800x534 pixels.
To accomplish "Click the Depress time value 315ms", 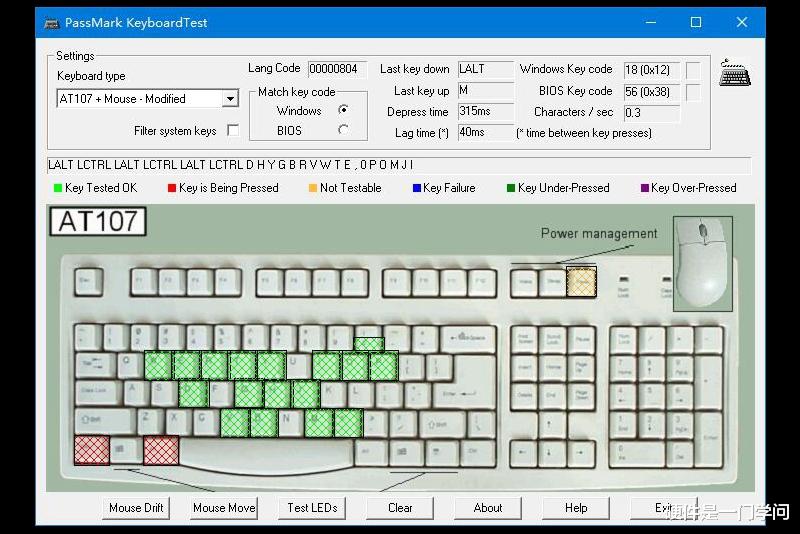I will point(485,111).
